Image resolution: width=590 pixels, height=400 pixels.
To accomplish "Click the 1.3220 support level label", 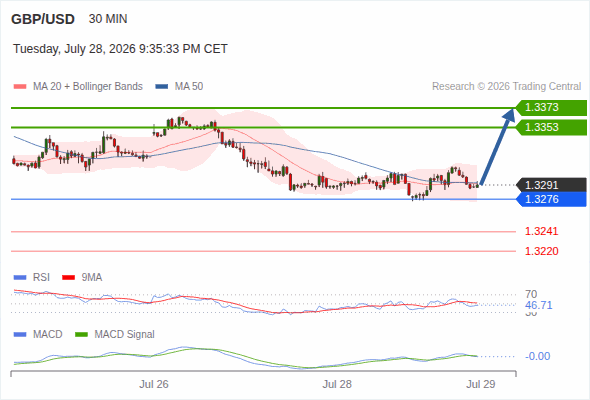I will (541, 251).
